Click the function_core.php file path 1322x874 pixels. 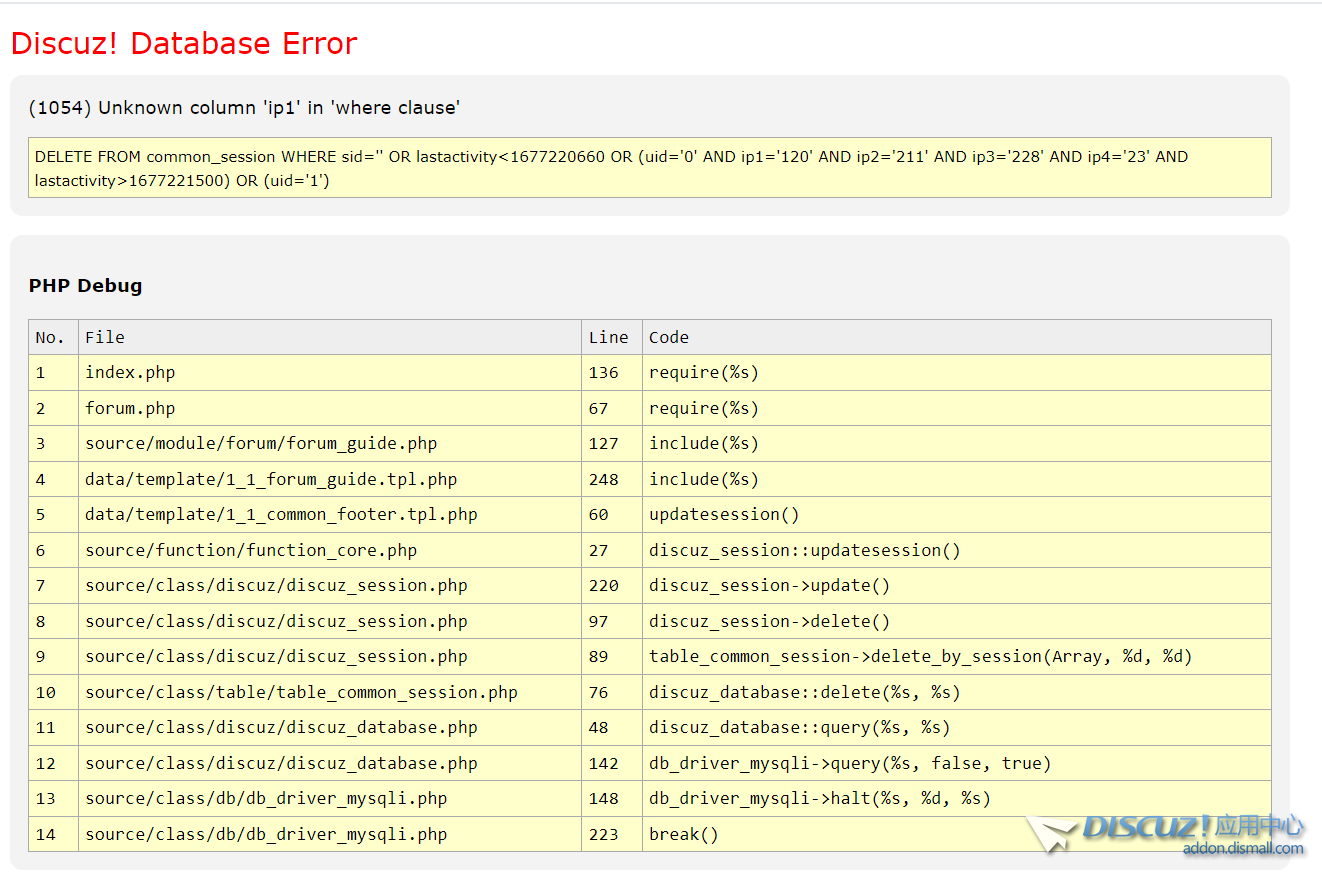[251, 550]
